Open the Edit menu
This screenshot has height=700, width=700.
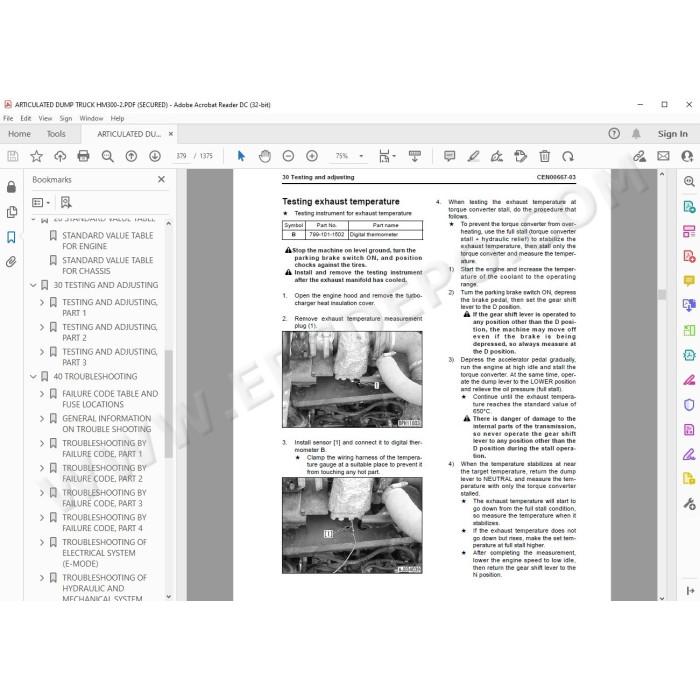tap(26, 118)
